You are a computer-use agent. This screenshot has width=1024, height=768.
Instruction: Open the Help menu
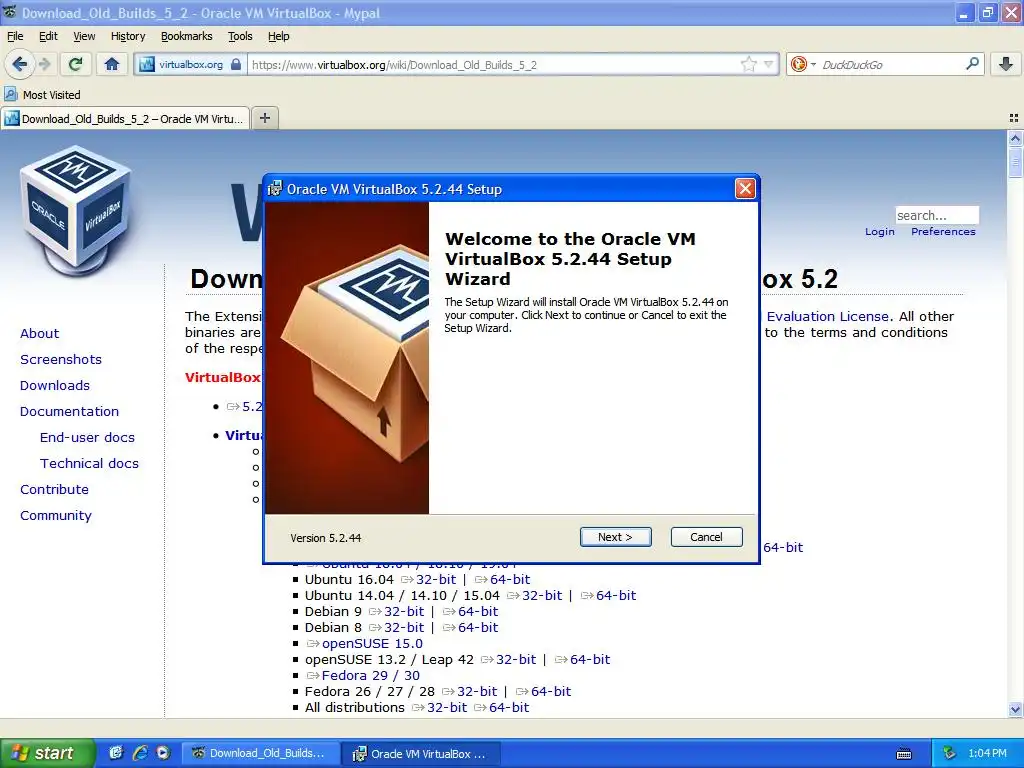tap(278, 36)
